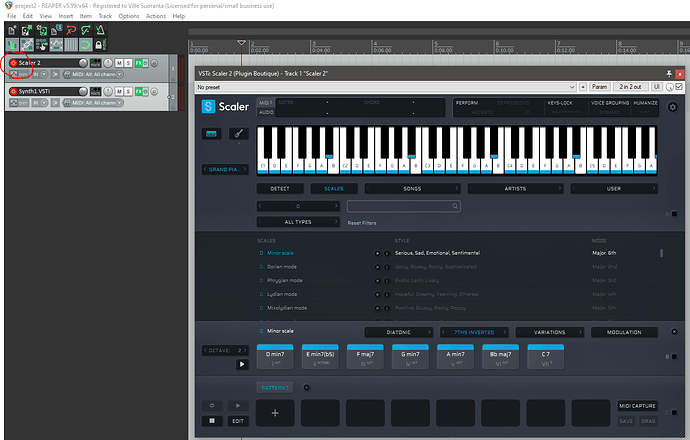The width and height of the screenshot is (690, 440).
Task: Toggle envelope move with items icon
Action: 56,44
